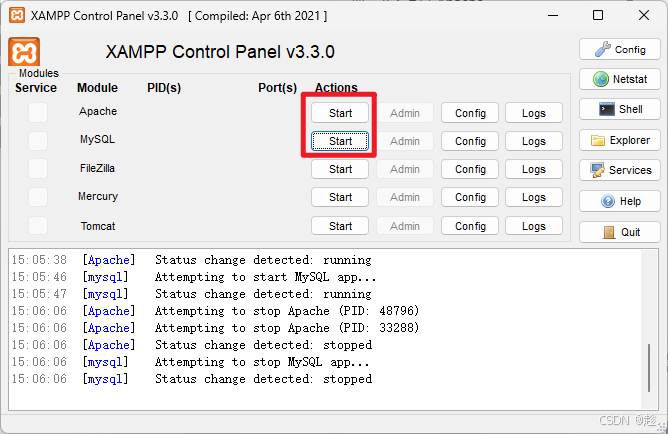668x434 pixels.
Task: Toggle MySQL service install checkbox
Action: coord(38,141)
